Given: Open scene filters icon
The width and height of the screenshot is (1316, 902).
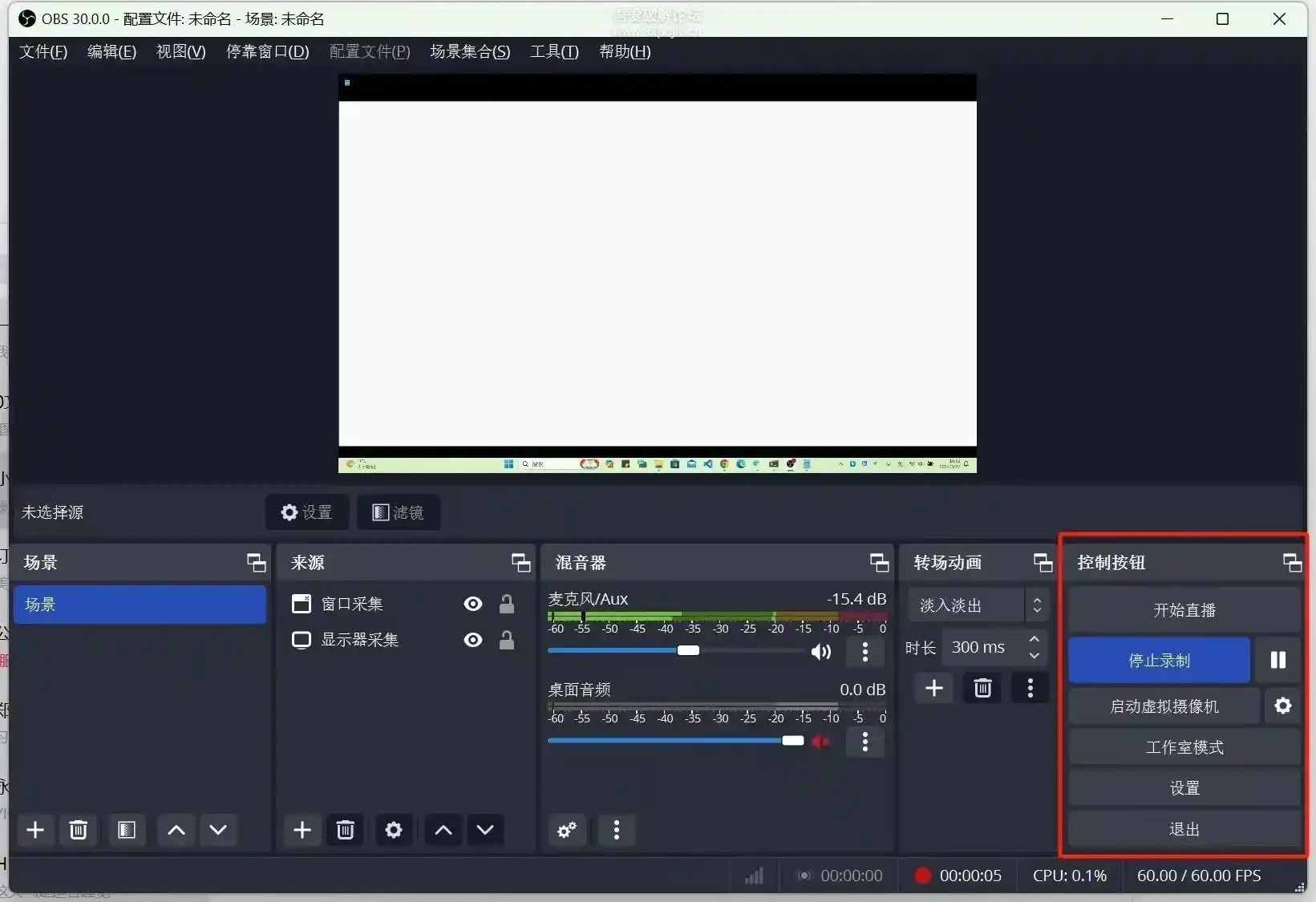Looking at the screenshot, I should [126, 830].
